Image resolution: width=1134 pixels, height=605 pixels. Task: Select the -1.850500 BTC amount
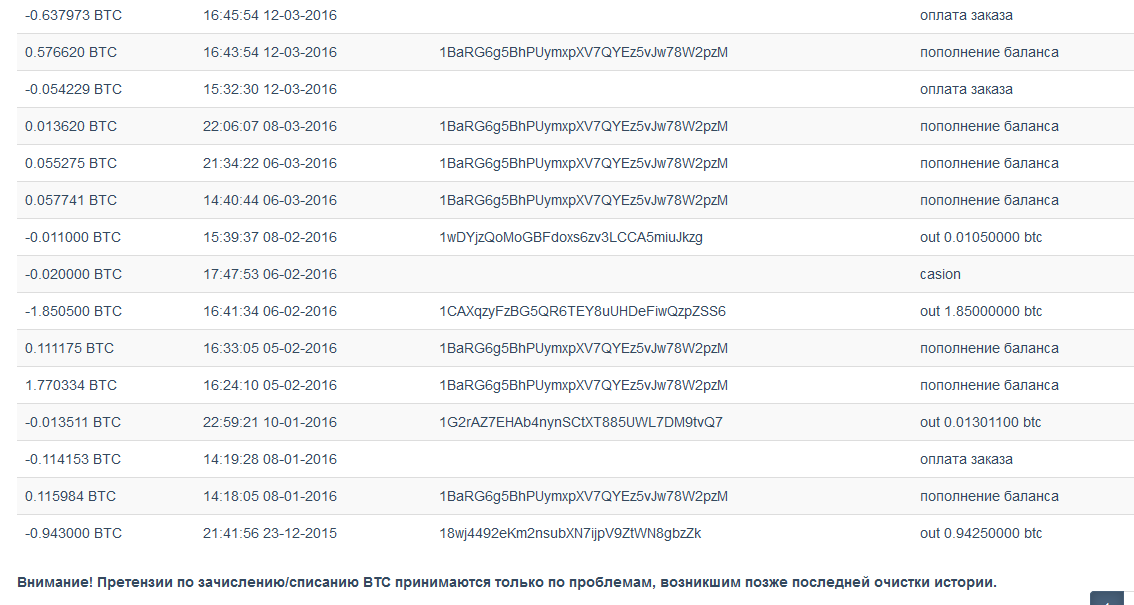pos(73,311)
